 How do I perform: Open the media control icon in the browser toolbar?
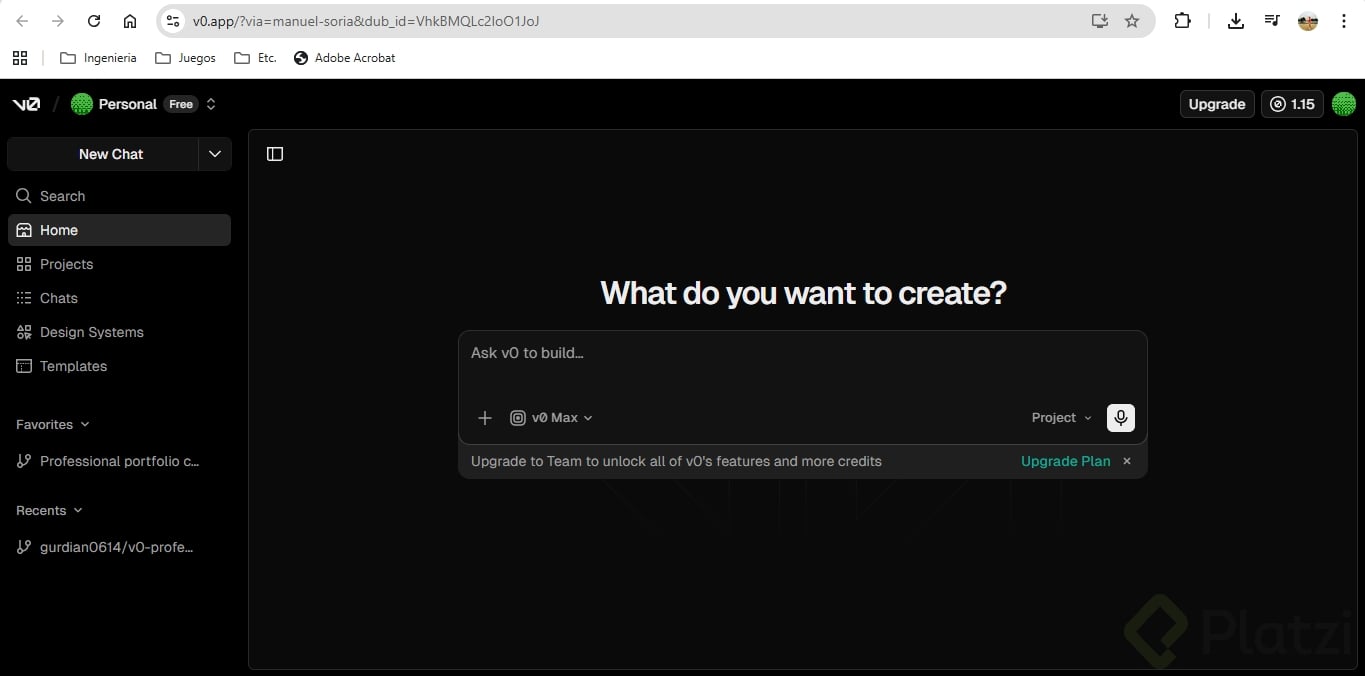click(x=1272, y=21)
